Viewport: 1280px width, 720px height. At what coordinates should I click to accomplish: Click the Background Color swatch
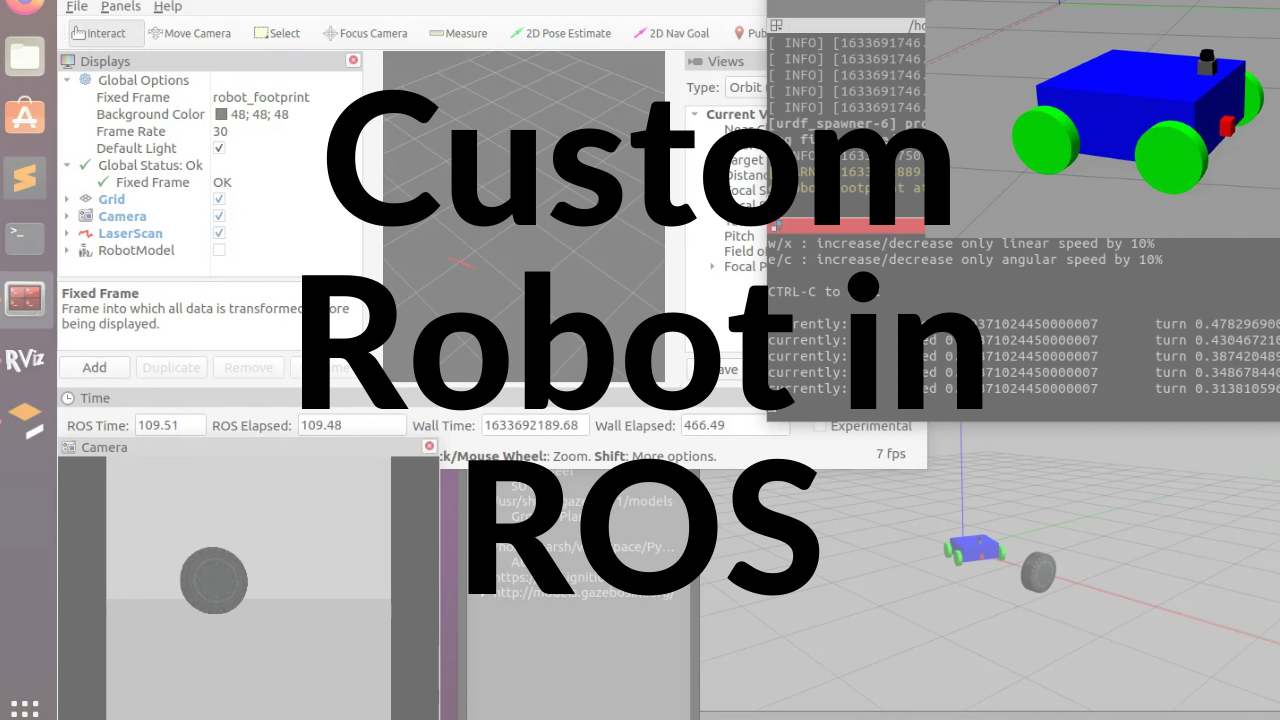(x=221, y=114)
